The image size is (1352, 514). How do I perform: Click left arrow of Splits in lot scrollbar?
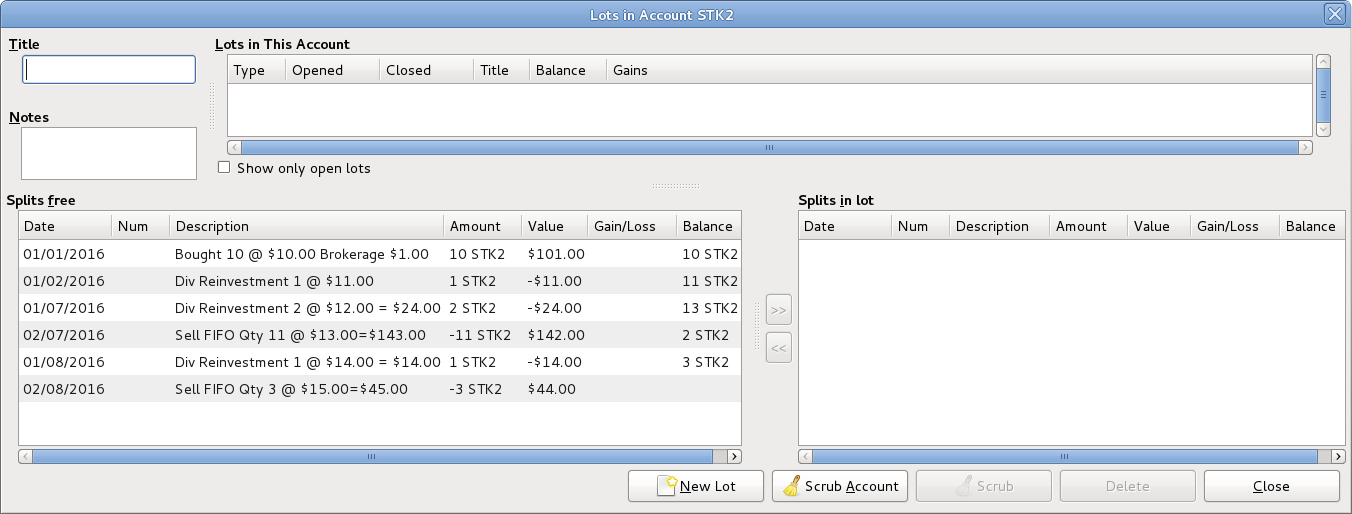tap(806, 457)
